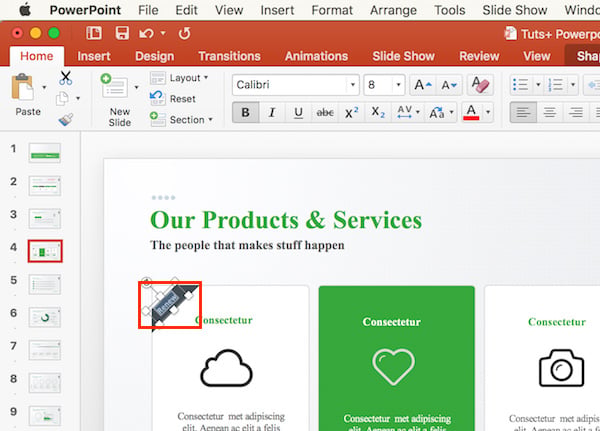Open the Edit menu
600x431 pixels.
point(186,10)
